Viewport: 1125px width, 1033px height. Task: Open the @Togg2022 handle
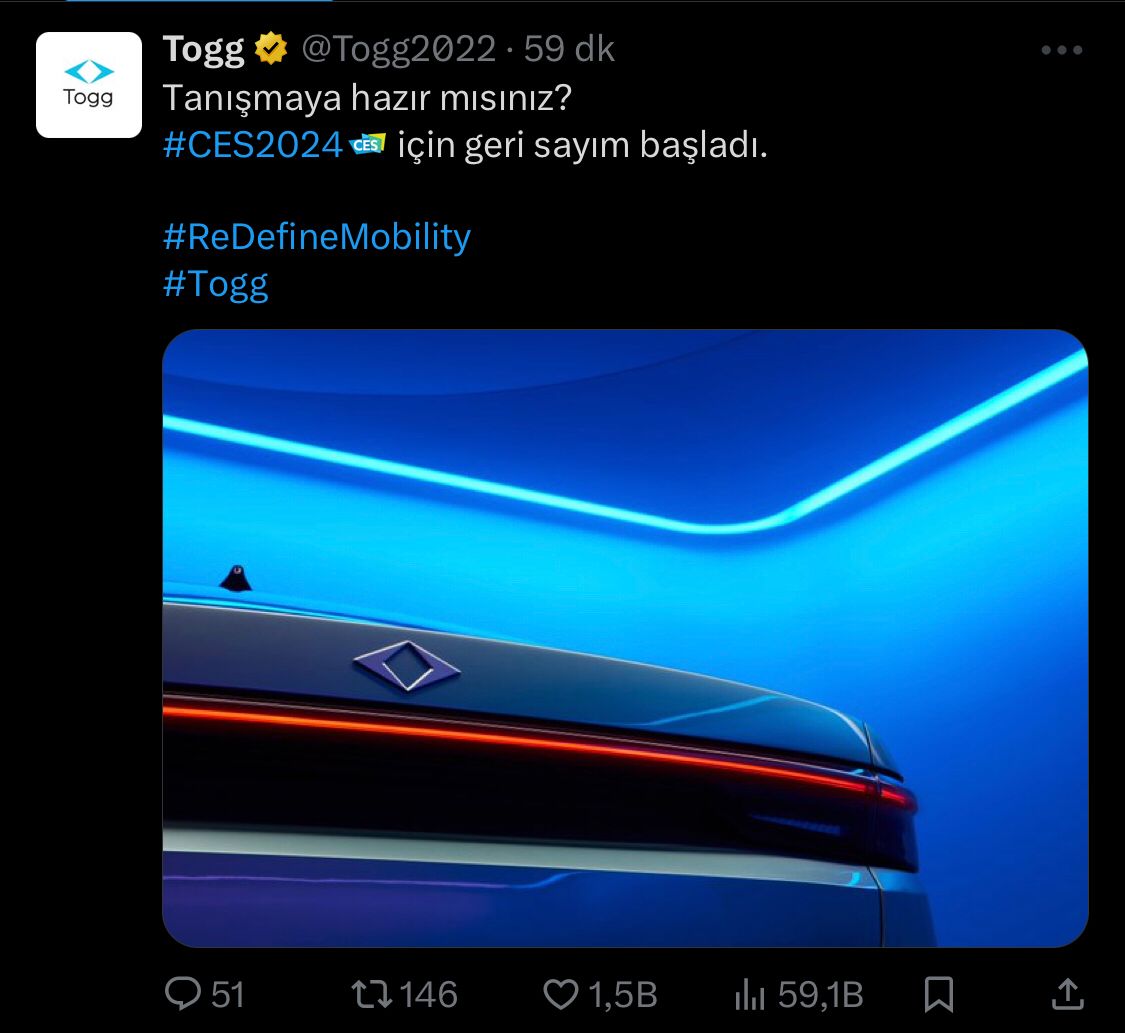click(x=398, y=49)
